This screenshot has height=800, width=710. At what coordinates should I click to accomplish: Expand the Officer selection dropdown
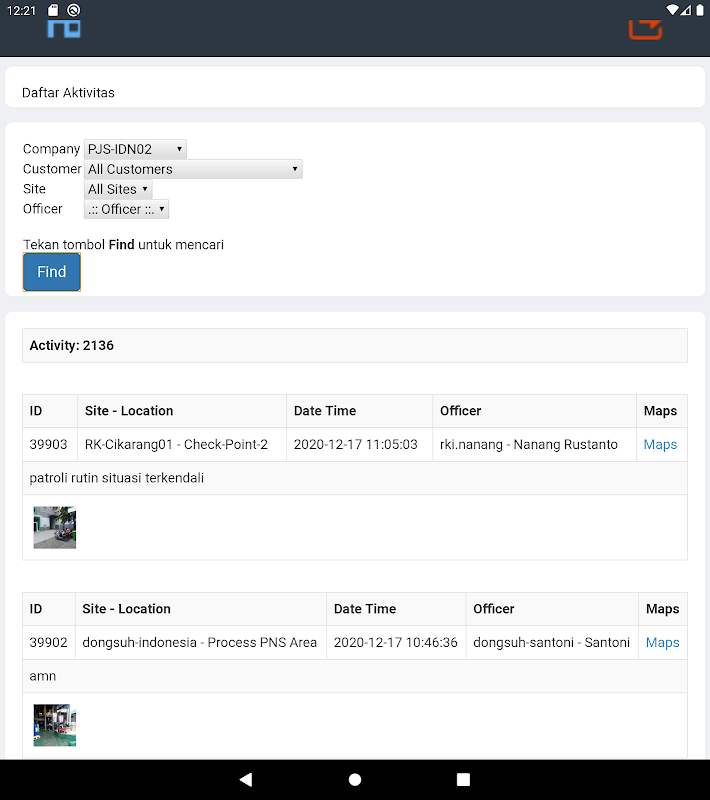point(126,209)
